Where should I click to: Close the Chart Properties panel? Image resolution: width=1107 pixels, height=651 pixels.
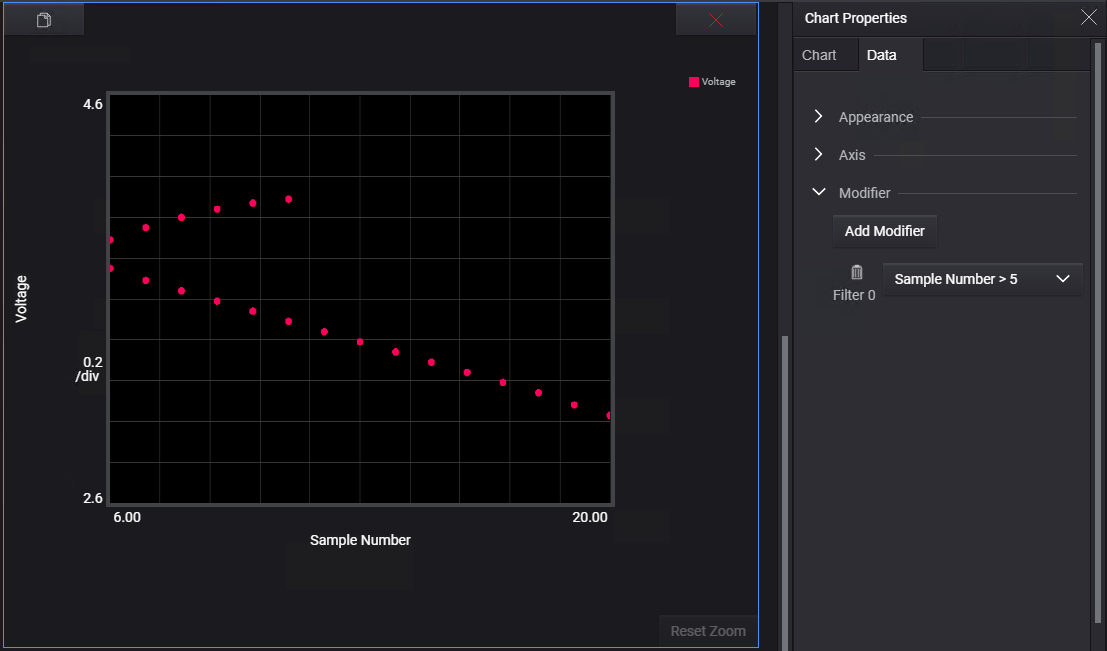1089,17
